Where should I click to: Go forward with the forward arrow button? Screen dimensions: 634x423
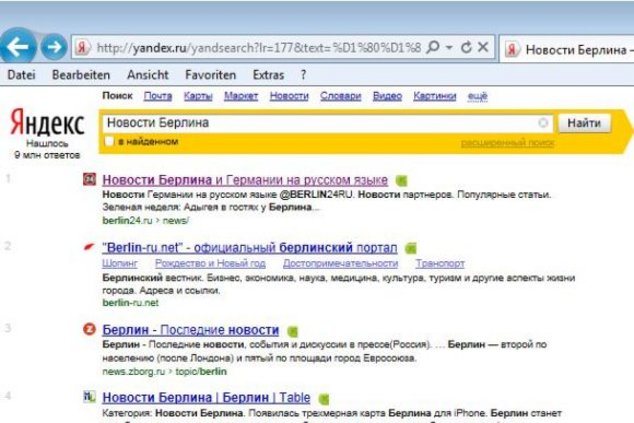point(54,47)
